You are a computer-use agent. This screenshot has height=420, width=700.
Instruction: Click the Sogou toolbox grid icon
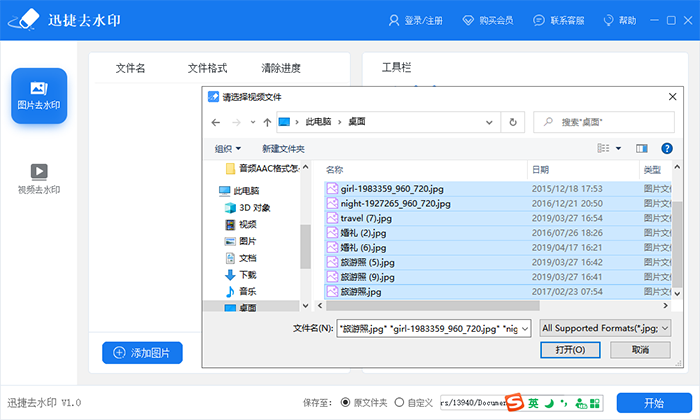click(x=595, y=403)
